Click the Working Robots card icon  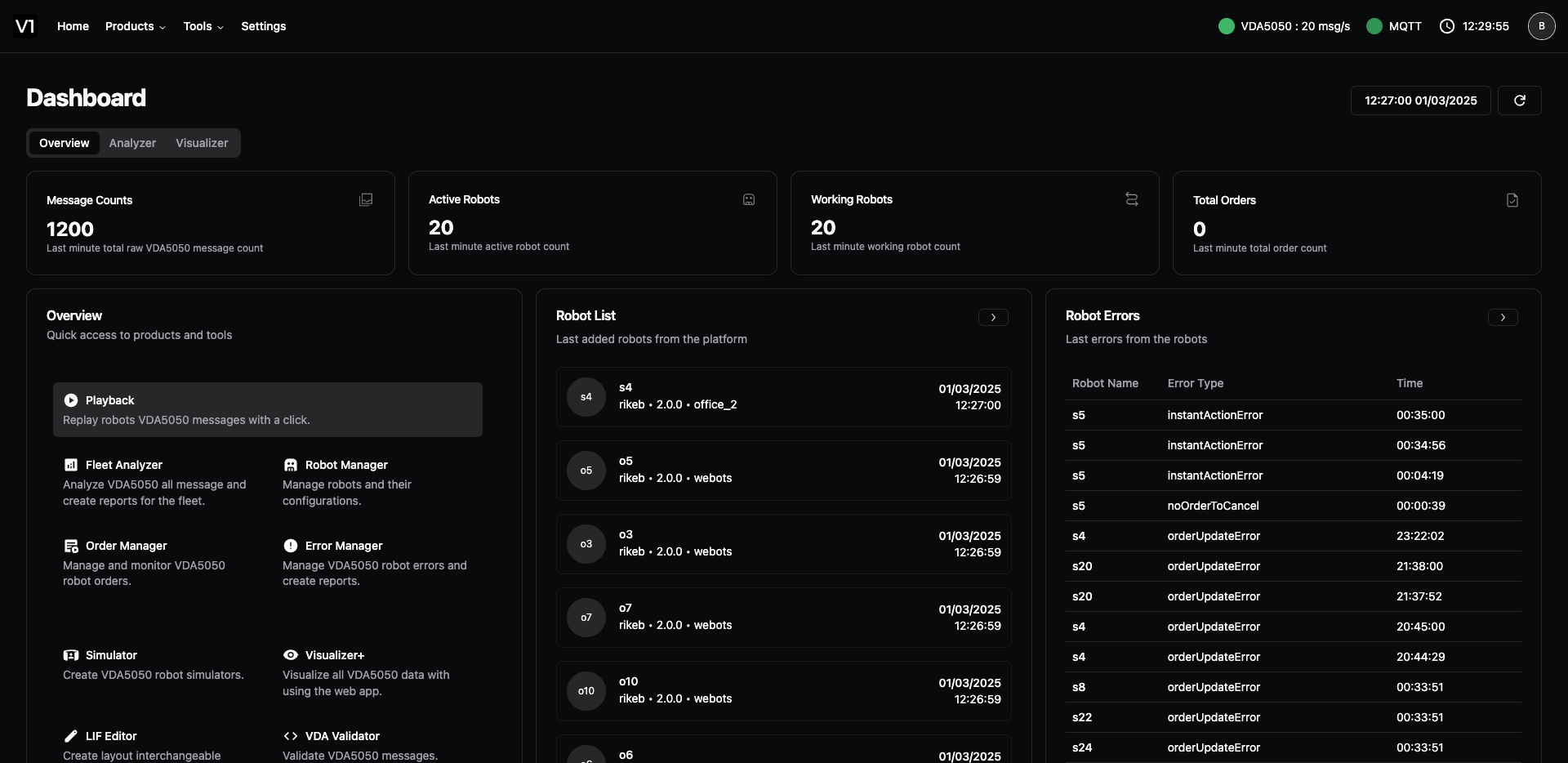[x=1131, y=199]
